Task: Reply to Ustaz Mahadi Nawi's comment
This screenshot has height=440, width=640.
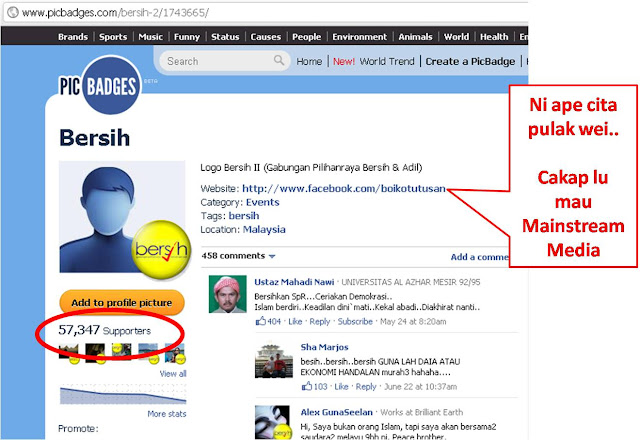Action: point(320,321)
